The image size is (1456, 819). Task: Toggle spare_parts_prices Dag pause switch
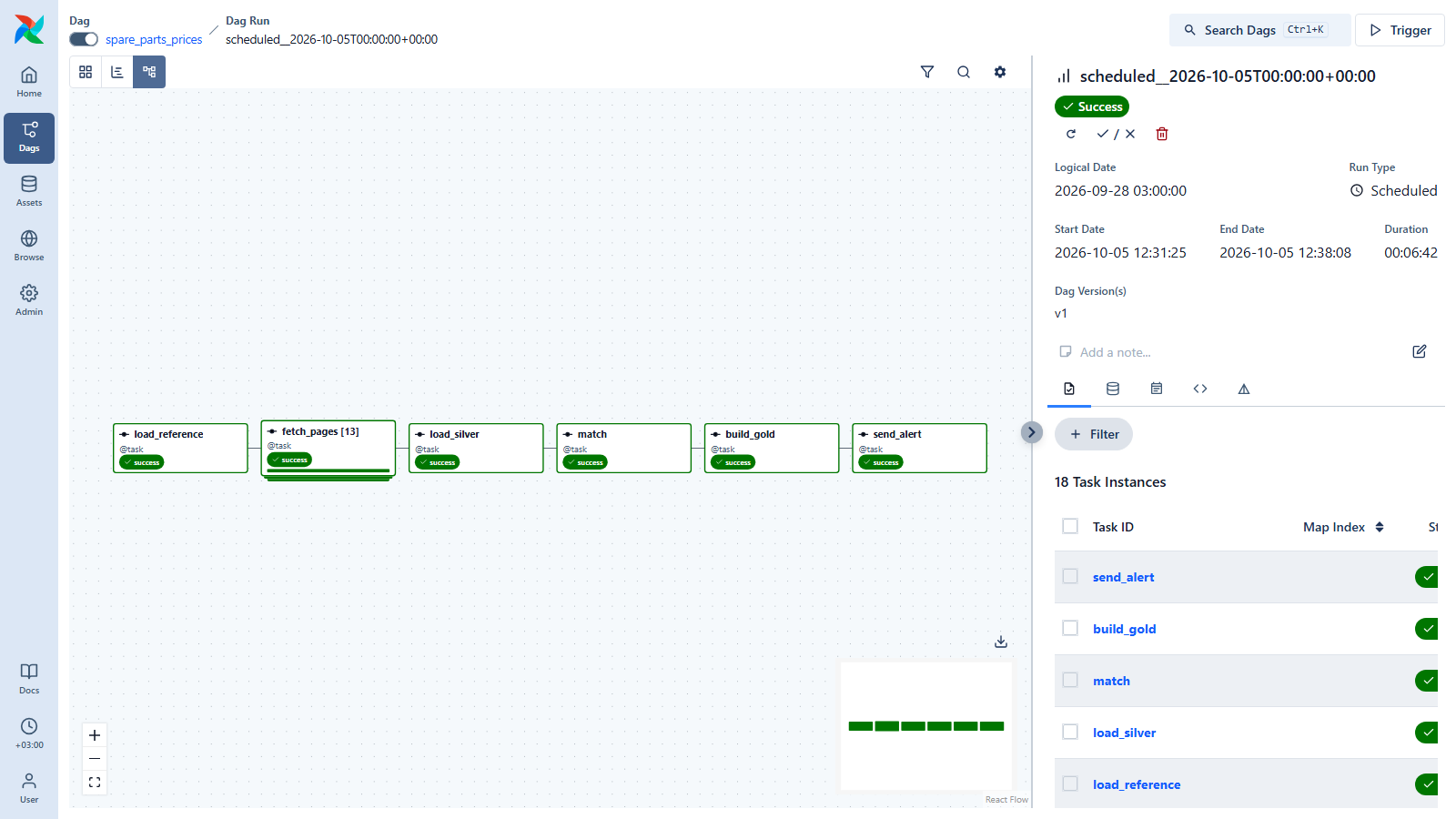coord(84,39)
